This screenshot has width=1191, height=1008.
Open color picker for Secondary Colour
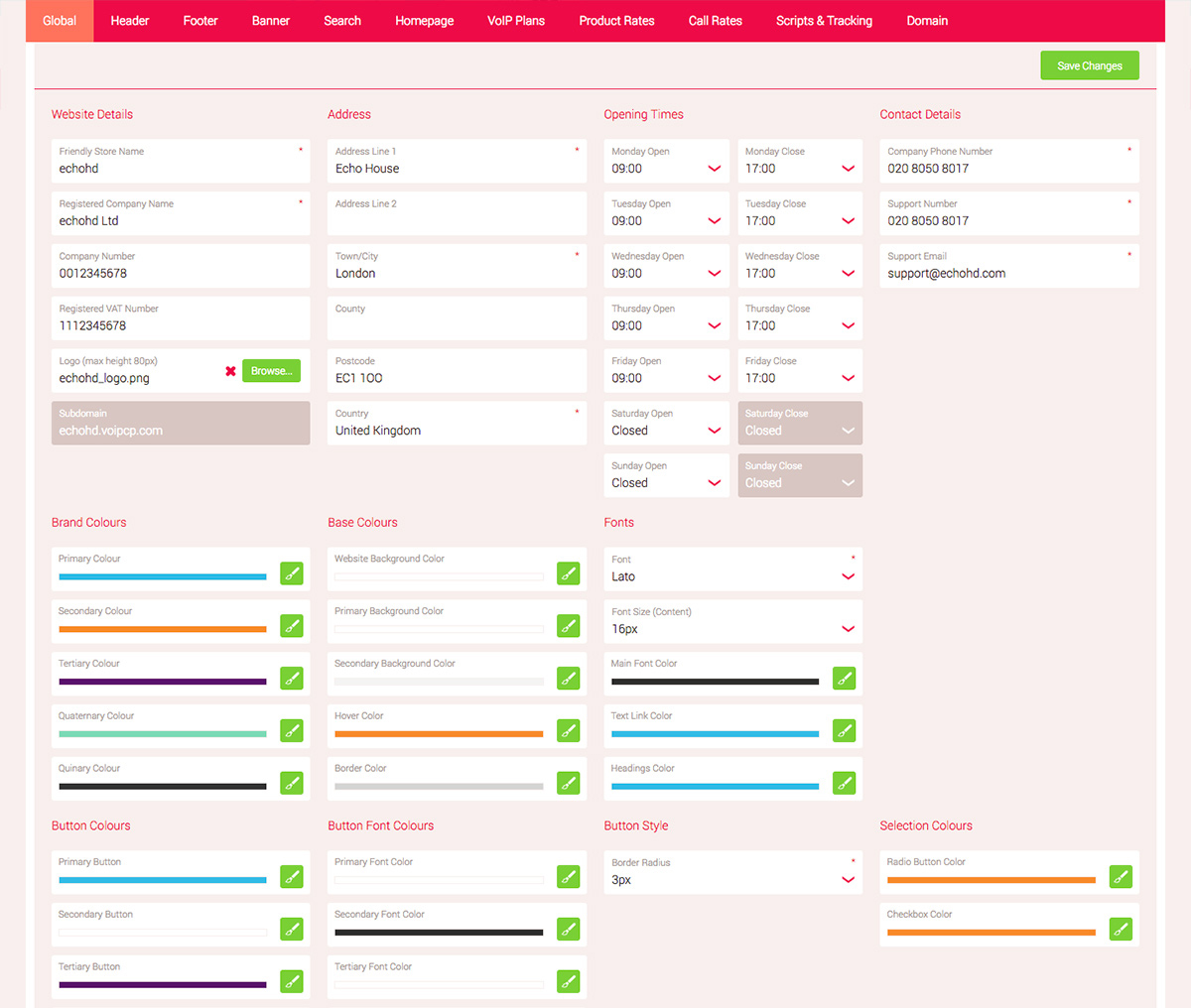tap(292, 626)
